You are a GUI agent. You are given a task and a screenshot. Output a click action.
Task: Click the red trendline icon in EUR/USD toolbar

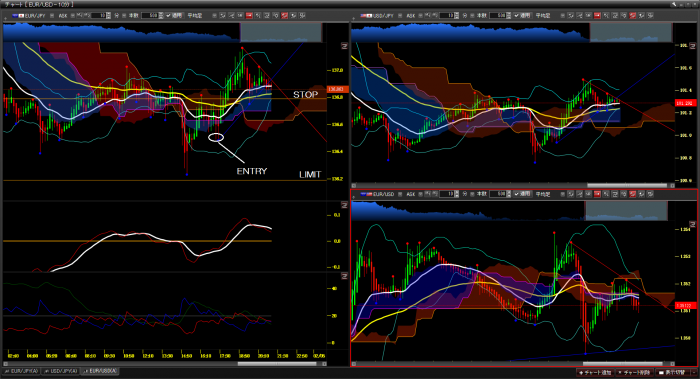pos(633,194)
